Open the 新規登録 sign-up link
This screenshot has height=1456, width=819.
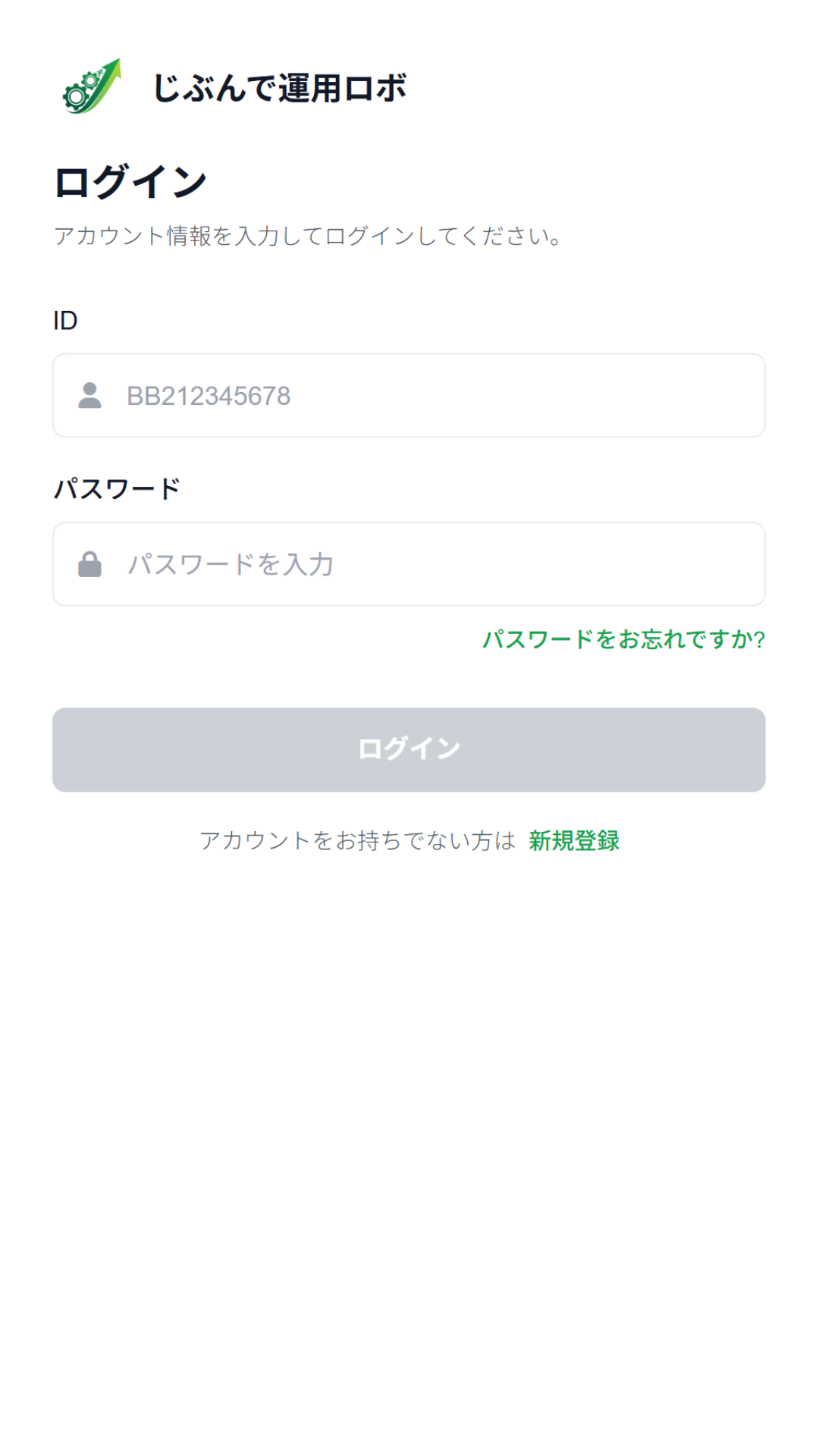click(574, 840)
